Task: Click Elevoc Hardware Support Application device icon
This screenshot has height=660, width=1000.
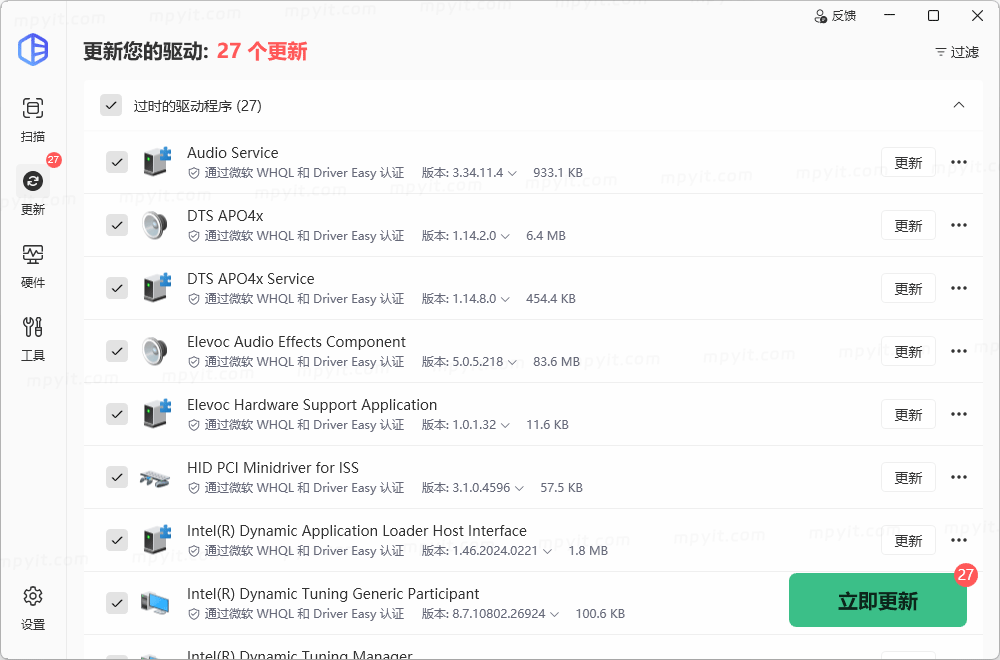Action: coord(157,414)
